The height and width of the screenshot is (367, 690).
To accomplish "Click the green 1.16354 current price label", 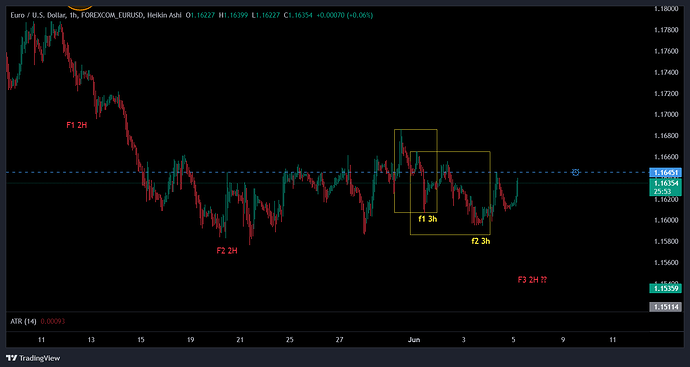I will click(x=665, y=187).
